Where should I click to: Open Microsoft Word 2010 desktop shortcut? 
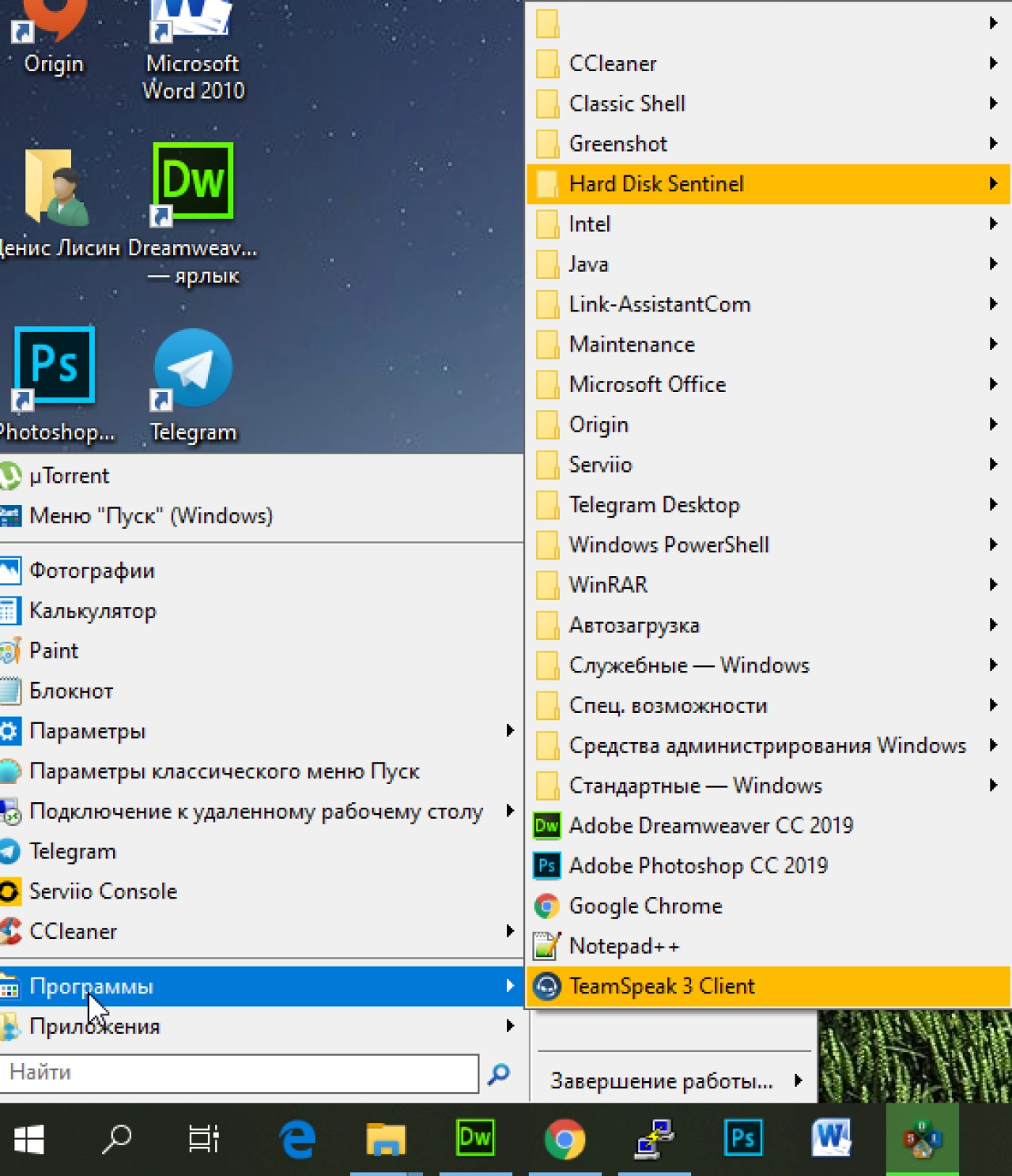coord(193,47)
